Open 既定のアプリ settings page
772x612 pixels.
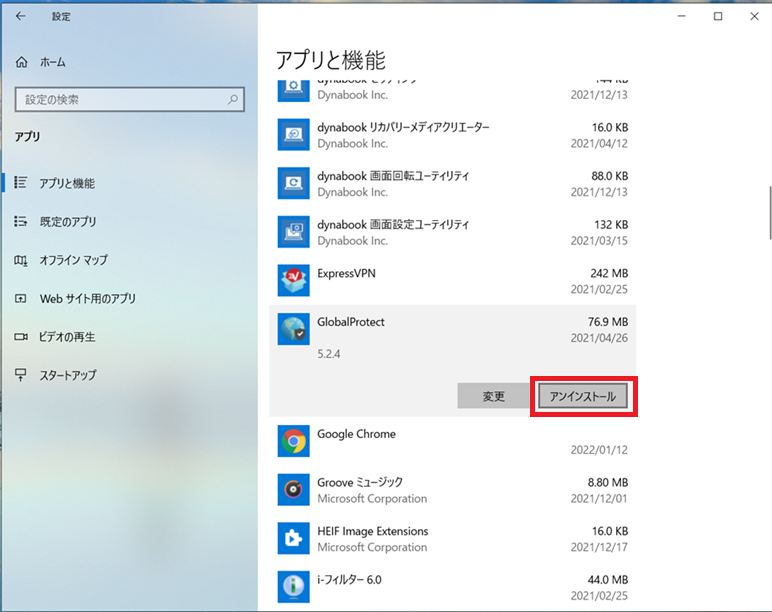tap(67, 222)
